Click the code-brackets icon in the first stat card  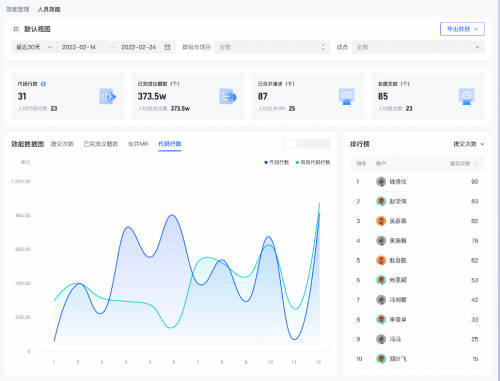click(108, 97)
